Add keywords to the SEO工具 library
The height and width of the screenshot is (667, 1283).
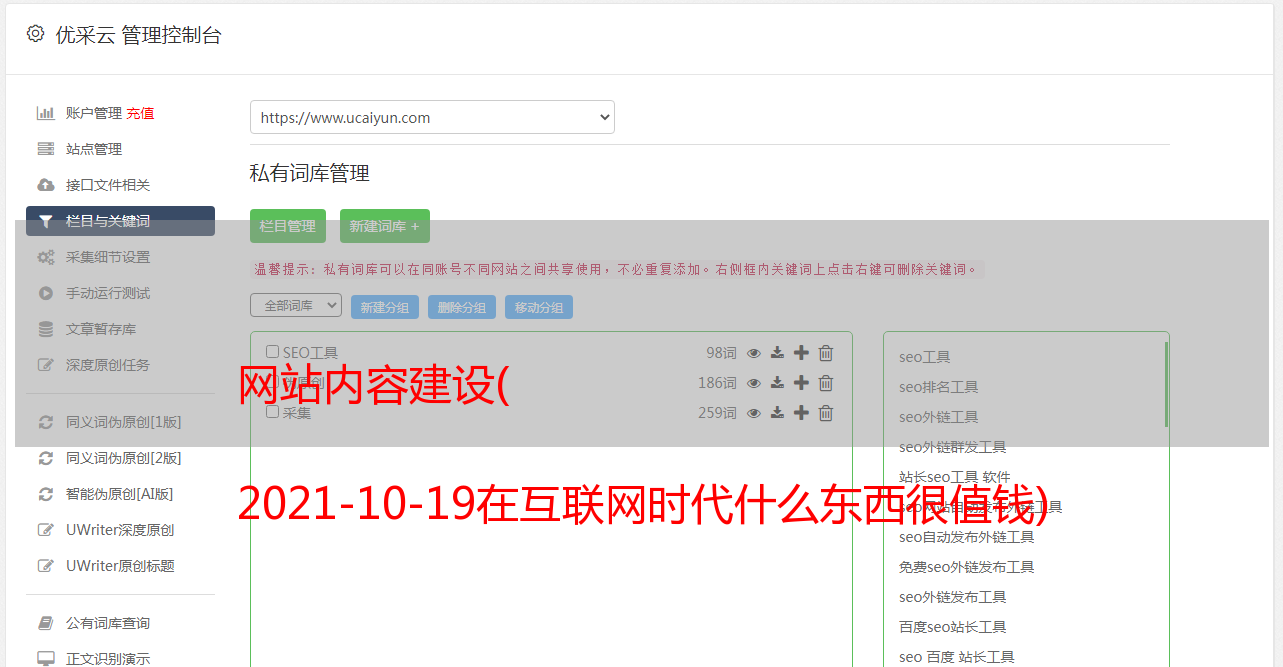801,353
